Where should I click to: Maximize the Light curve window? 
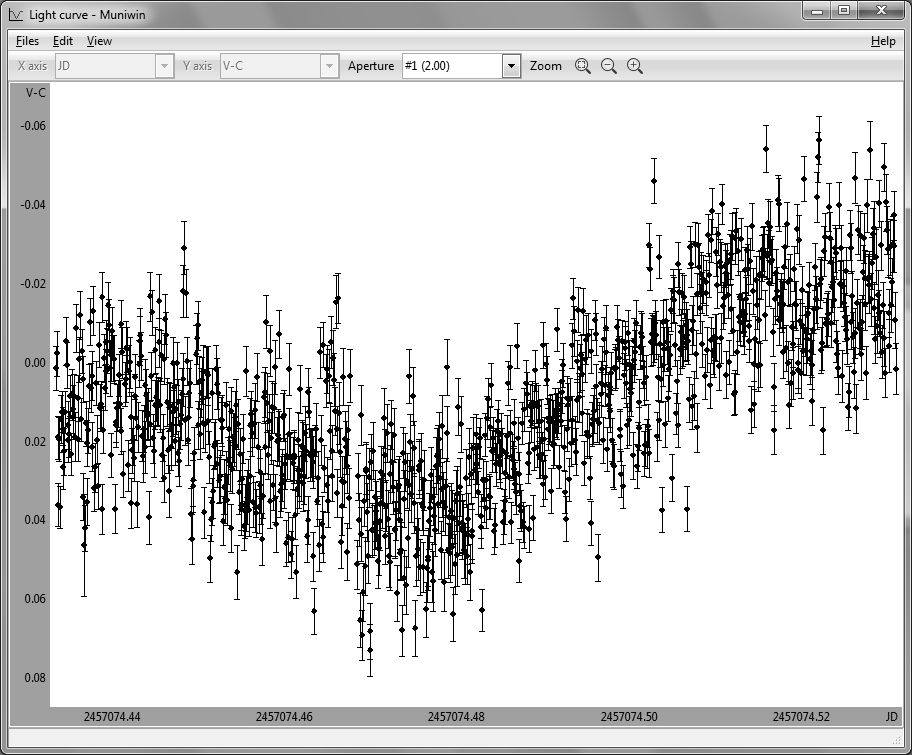click(844, 11)
